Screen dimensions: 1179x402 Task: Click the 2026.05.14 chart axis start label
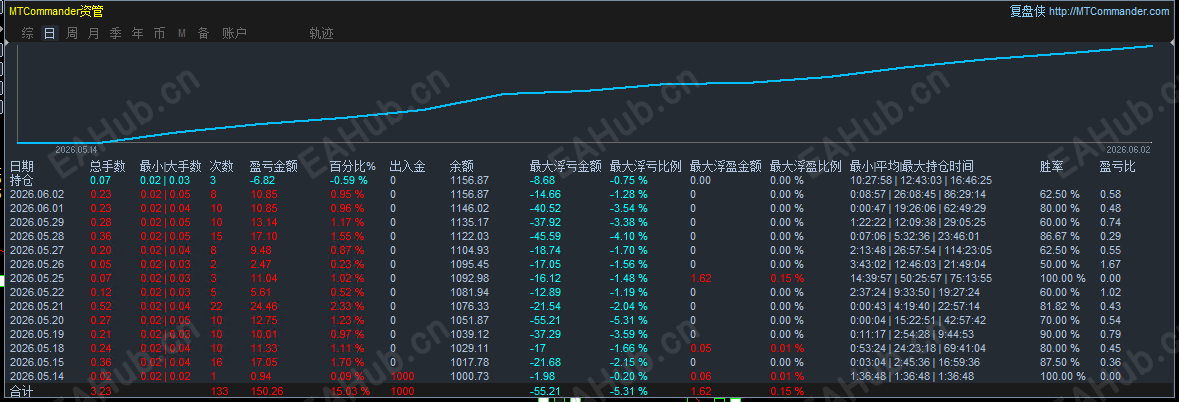pos(76,149)
